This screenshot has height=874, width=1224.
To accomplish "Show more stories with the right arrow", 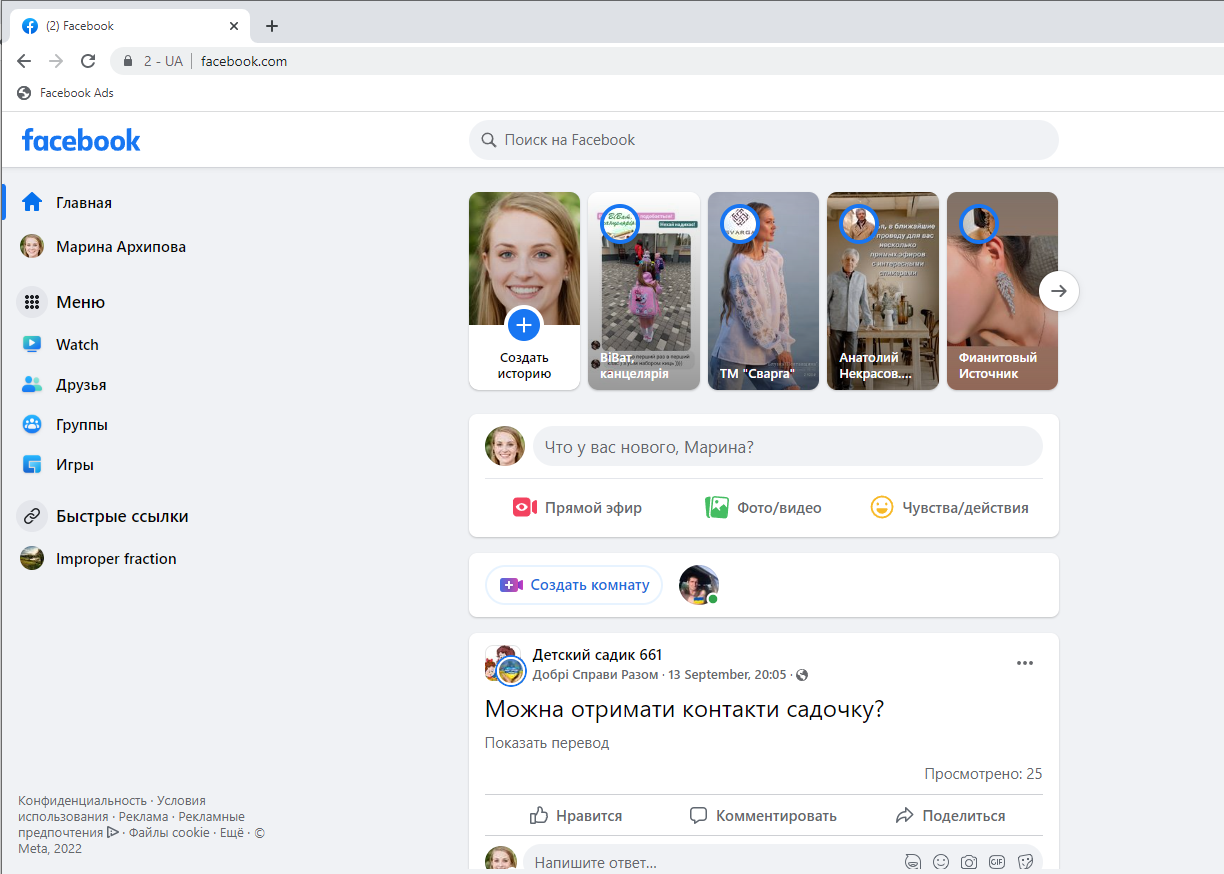I will [x=1059, y=291].
